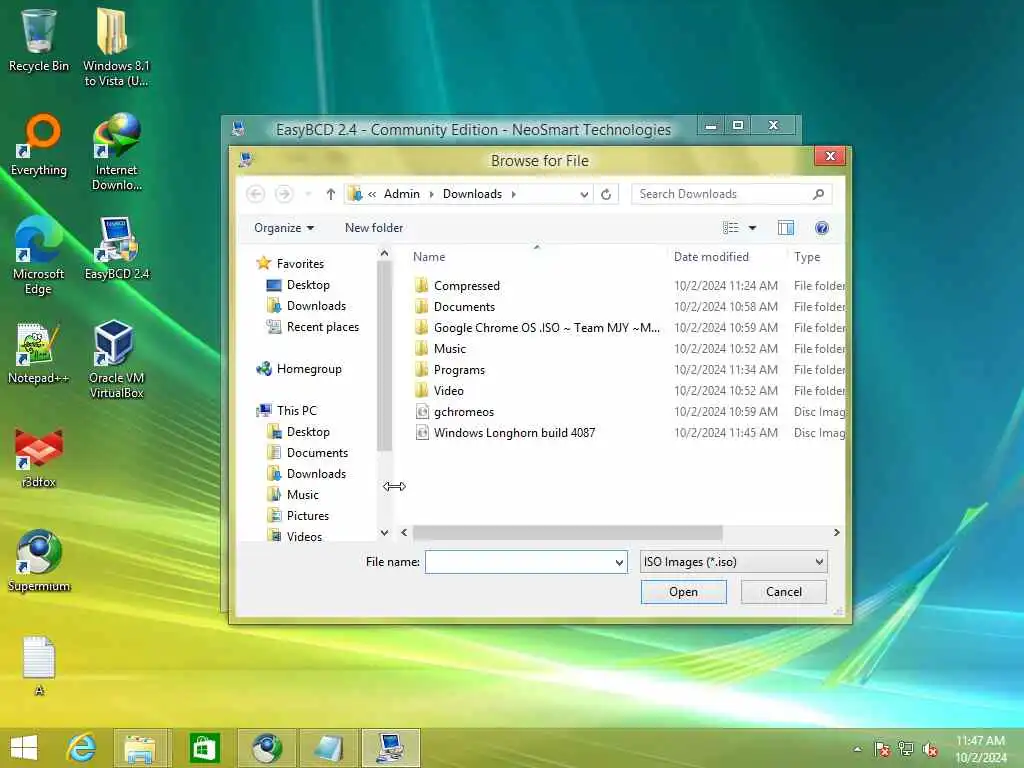Toggle the preview pane

pos(786,228)
